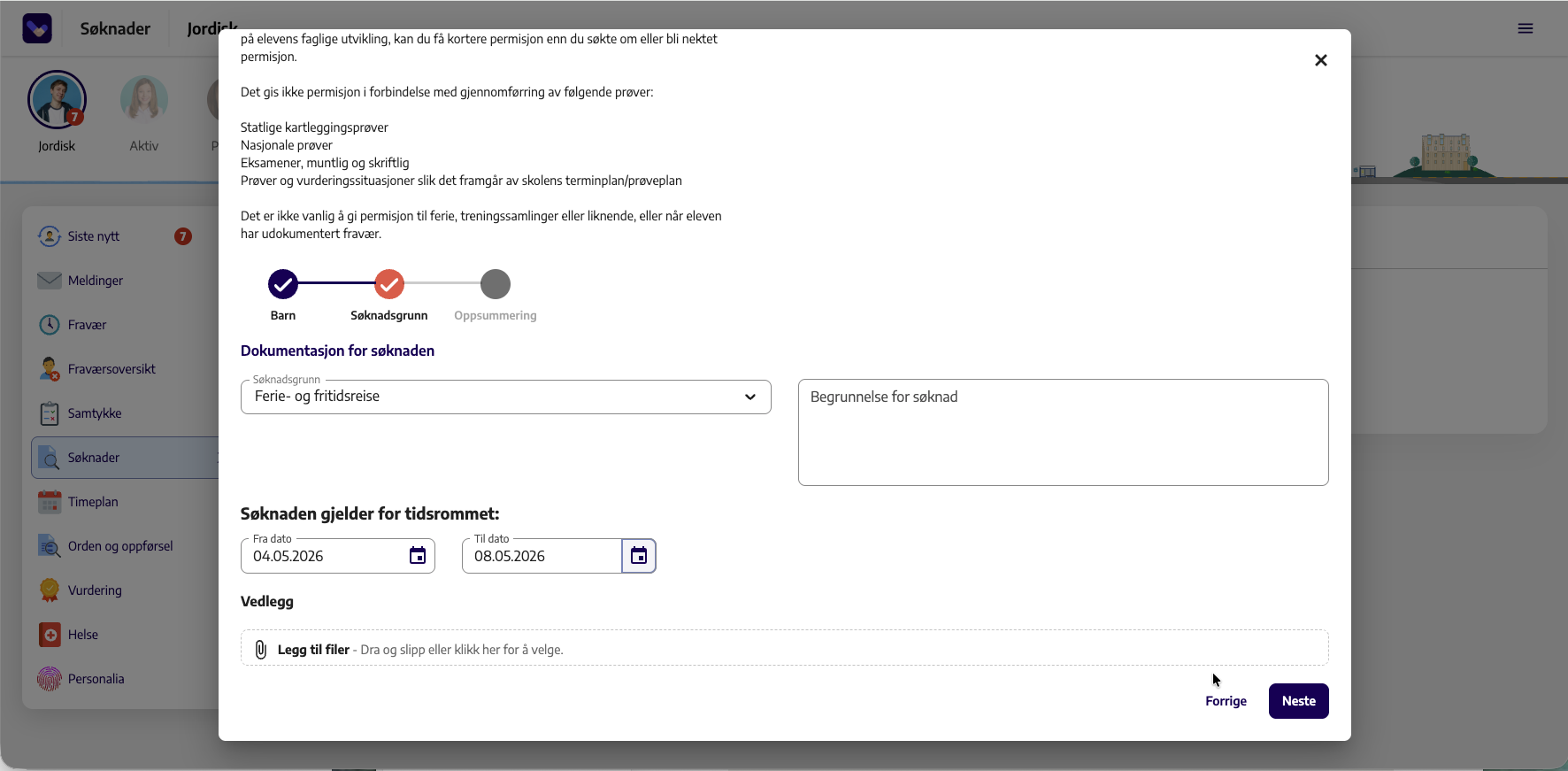Click the Søknader heading in top bar

coord(115,28)
